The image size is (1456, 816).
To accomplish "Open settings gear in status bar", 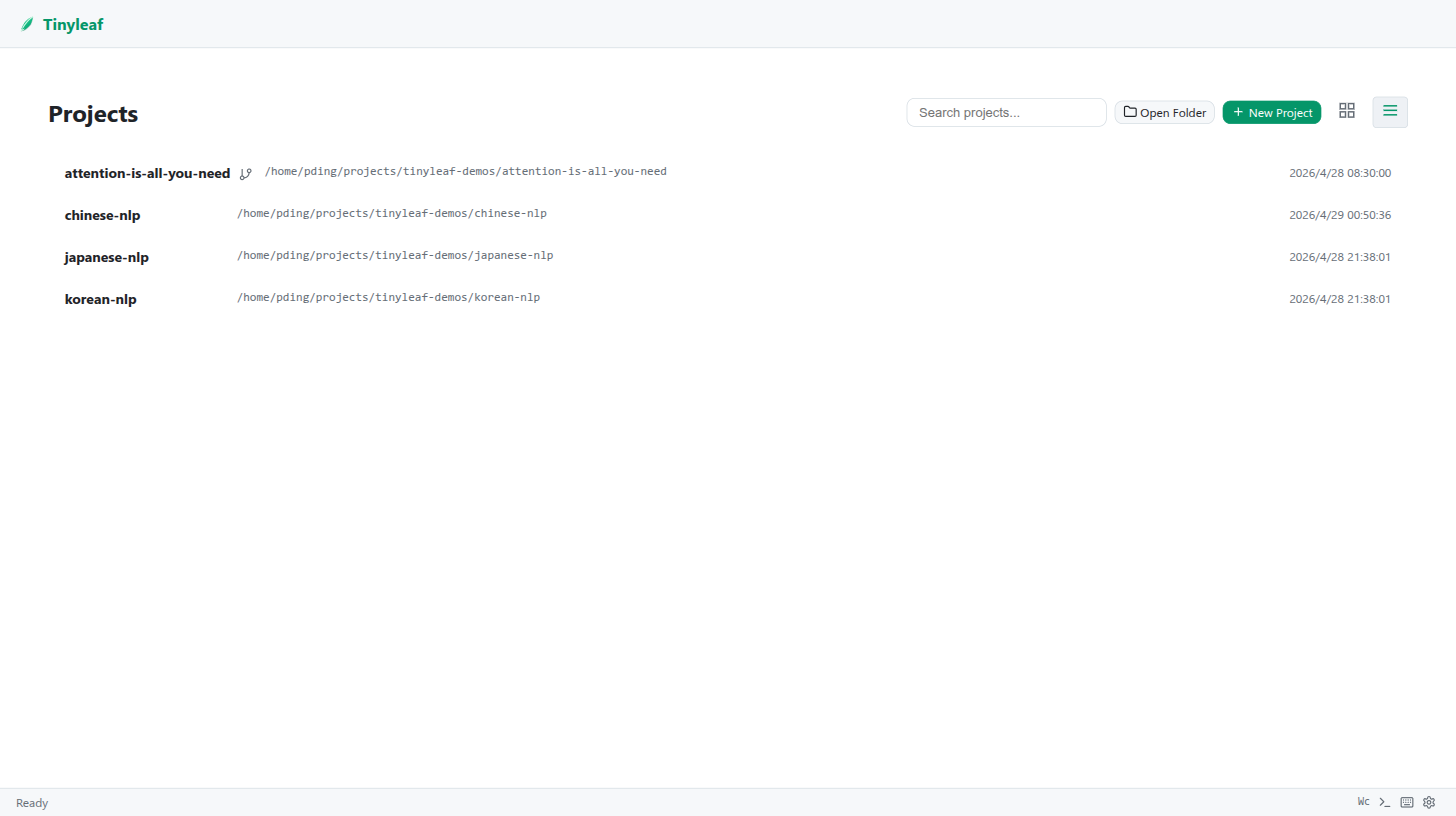I will [1429, 802].
